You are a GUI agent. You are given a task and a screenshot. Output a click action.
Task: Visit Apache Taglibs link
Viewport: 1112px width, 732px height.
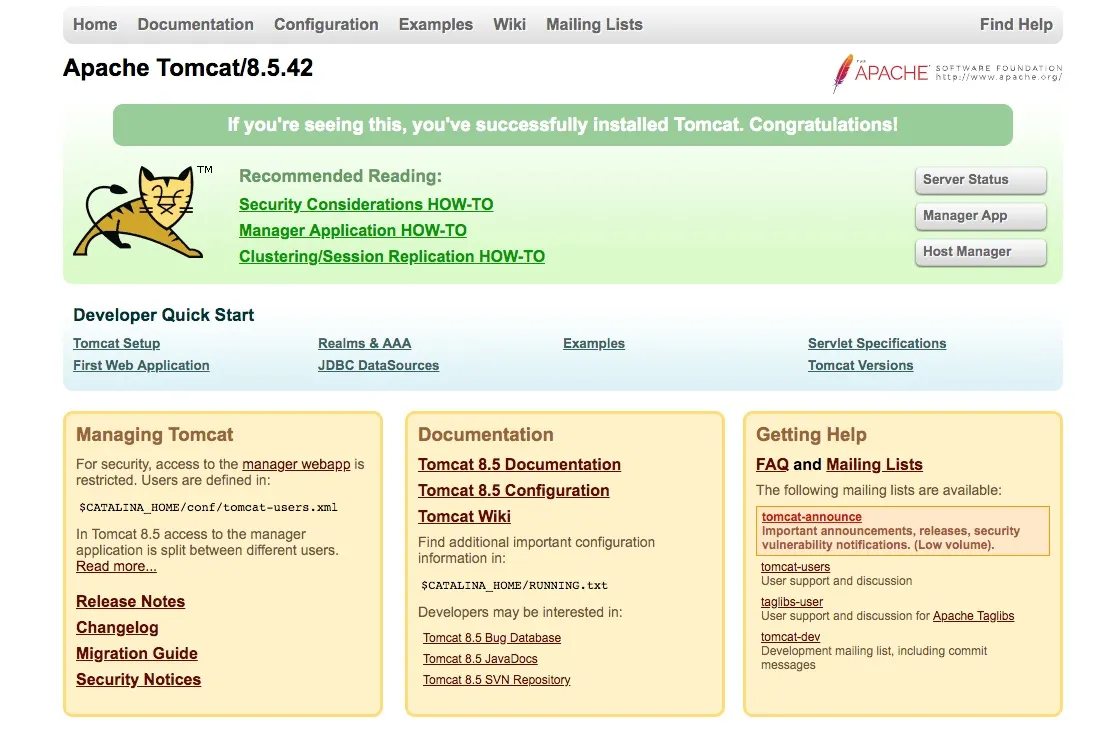[x=973, y=616]
